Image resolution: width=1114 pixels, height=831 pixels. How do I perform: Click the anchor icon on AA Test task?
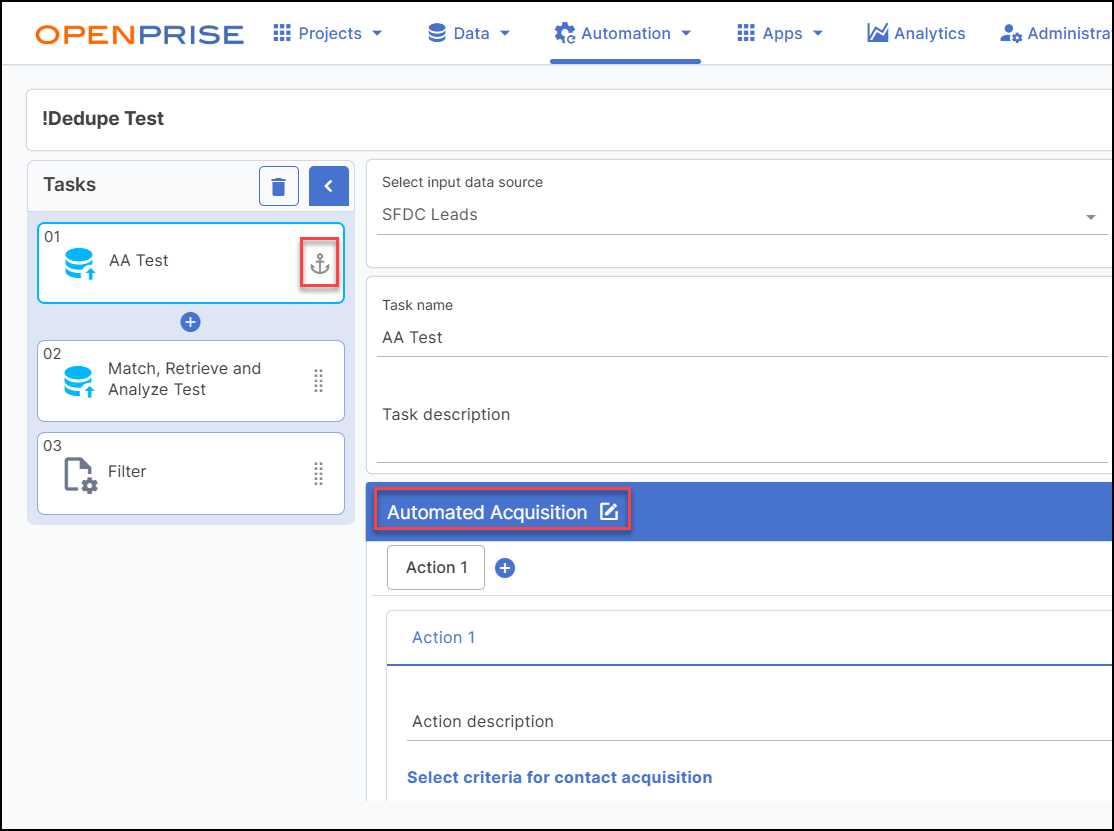pos(319,264)
